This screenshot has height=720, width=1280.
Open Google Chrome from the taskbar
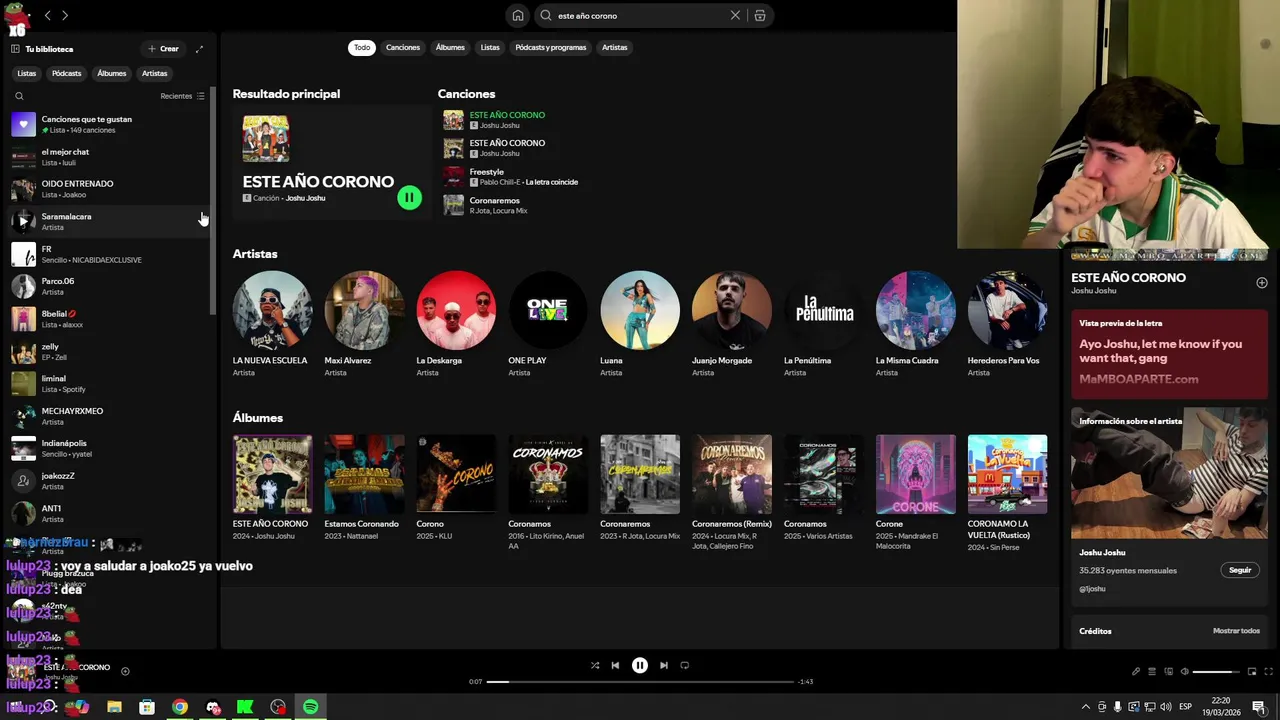click(180, 707)
